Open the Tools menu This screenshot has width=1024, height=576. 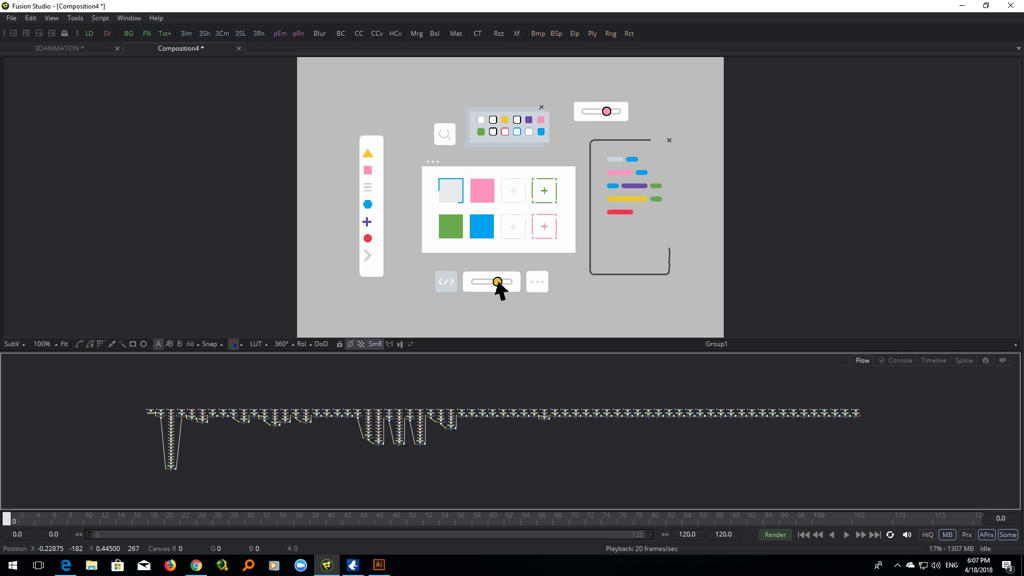[x=75, y=18]
